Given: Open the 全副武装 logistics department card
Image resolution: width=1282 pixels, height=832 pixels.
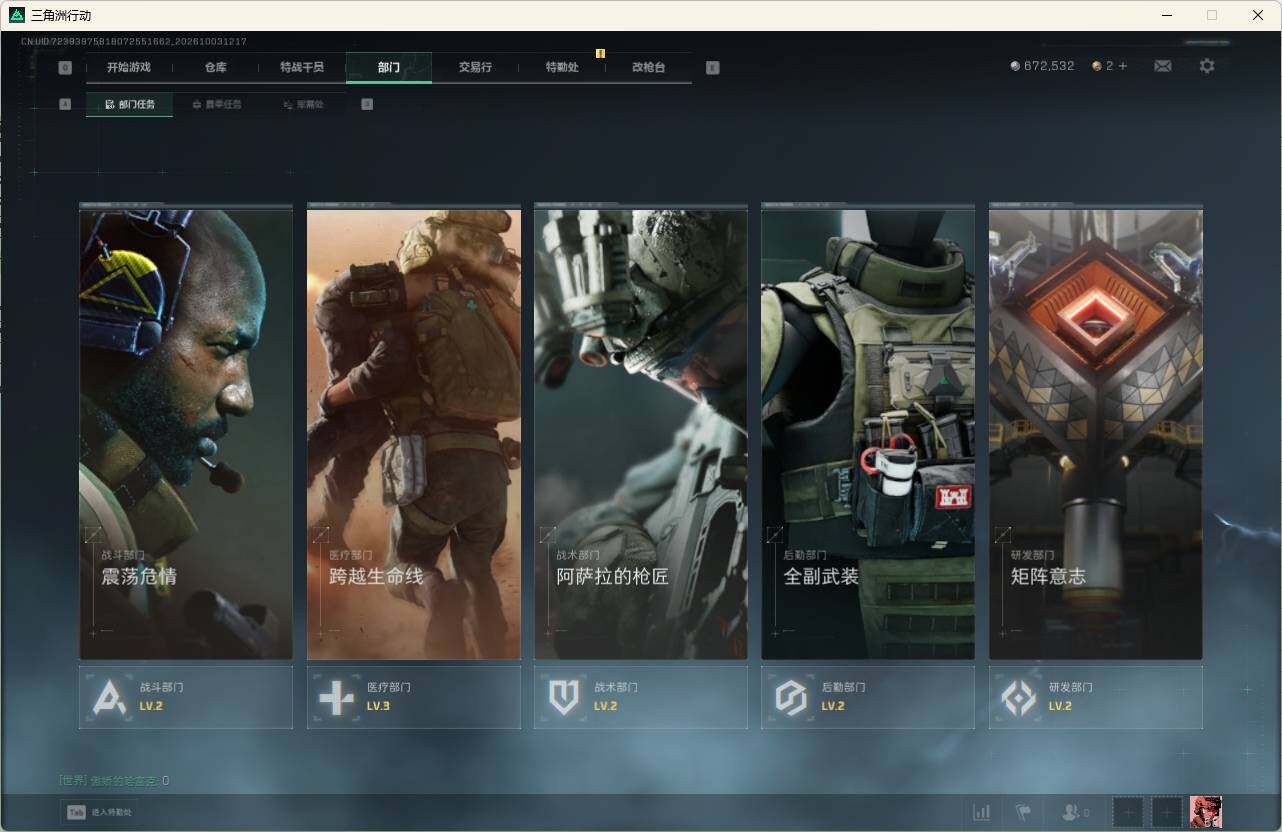Looking at the screenshot, I should pos(868,432).
